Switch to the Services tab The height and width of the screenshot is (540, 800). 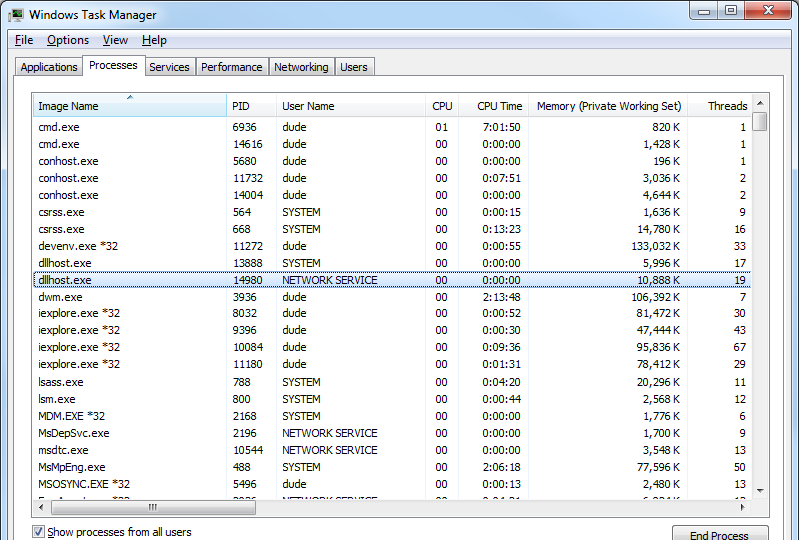(169, 67)
